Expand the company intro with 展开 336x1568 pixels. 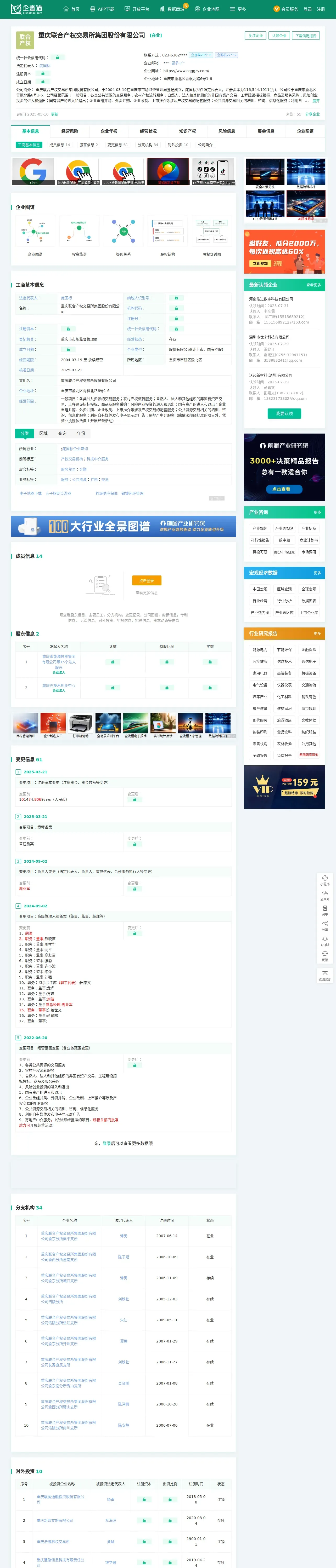(x=316, y=101)
